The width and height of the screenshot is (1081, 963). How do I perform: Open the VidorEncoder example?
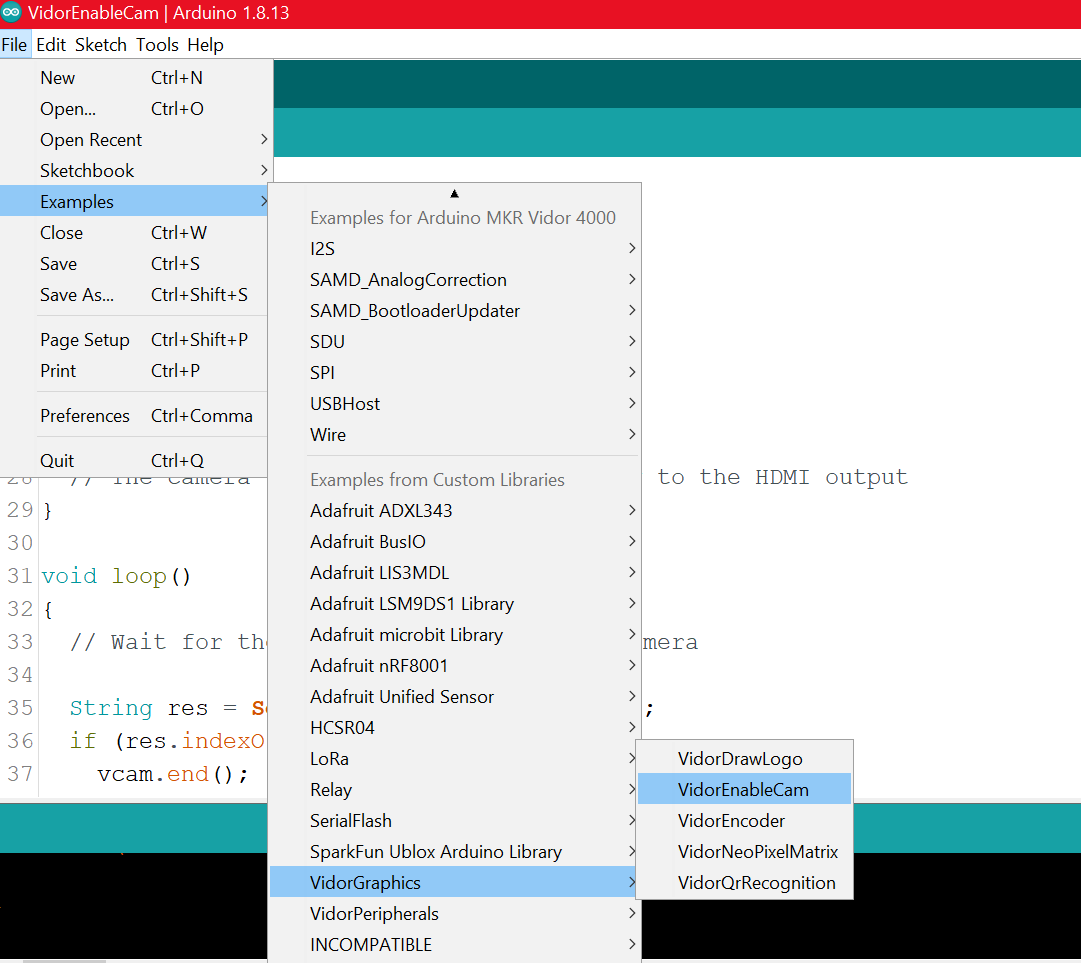tap(745, 821)
